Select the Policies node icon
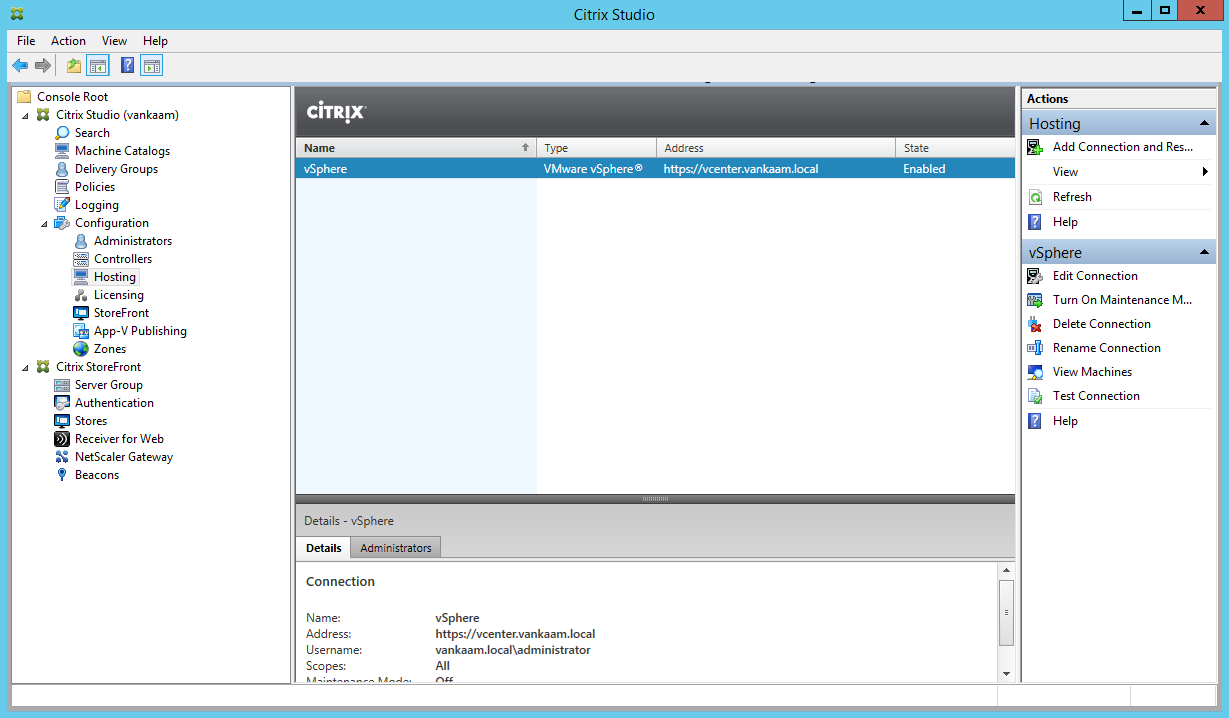 [63, 187]
